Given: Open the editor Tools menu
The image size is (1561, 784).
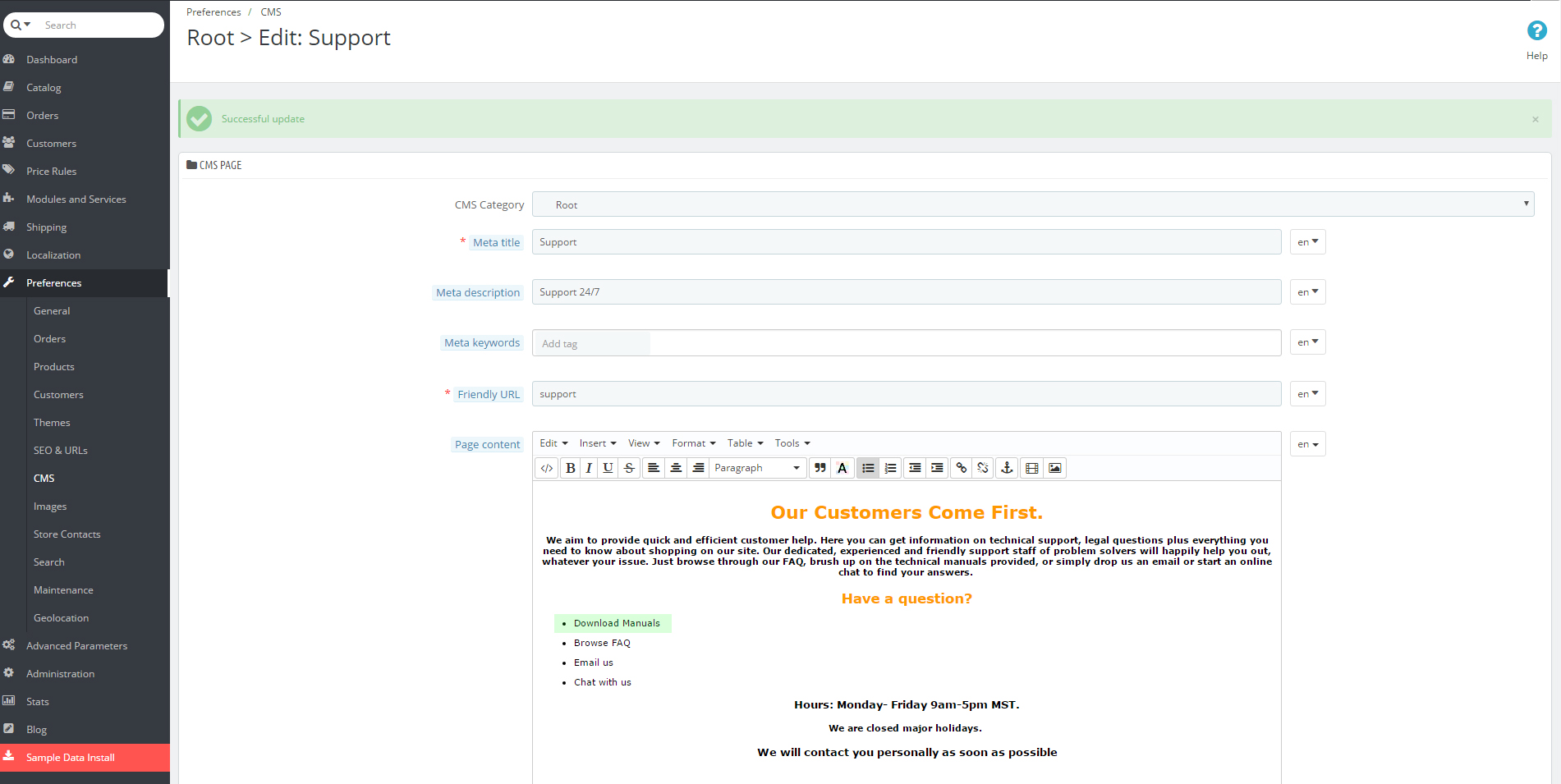Looking at the screenshot, I should 792,443.
